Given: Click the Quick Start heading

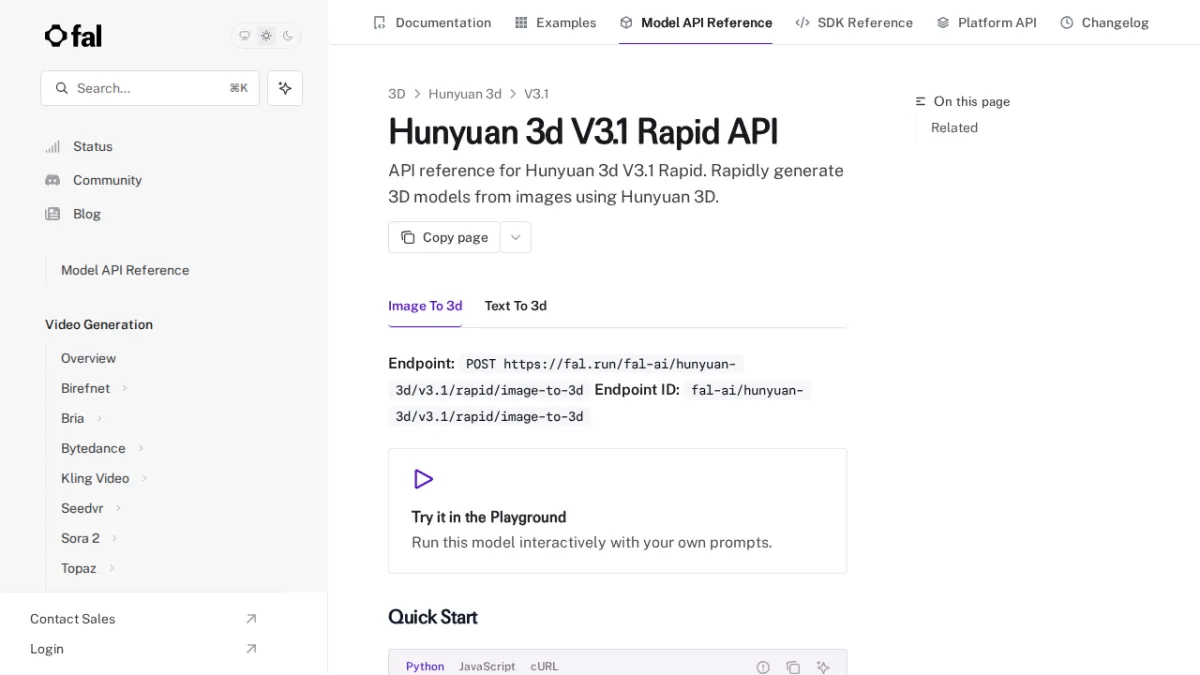Looking at the screenshot, I should click(433, 617).
